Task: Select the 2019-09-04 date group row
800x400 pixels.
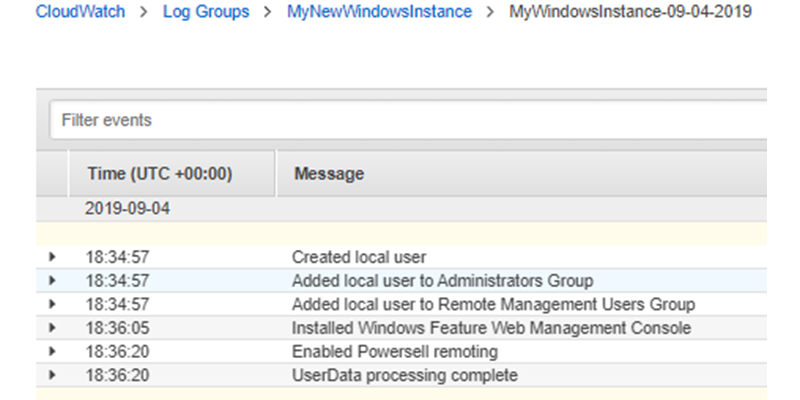Action: point(401,209)
